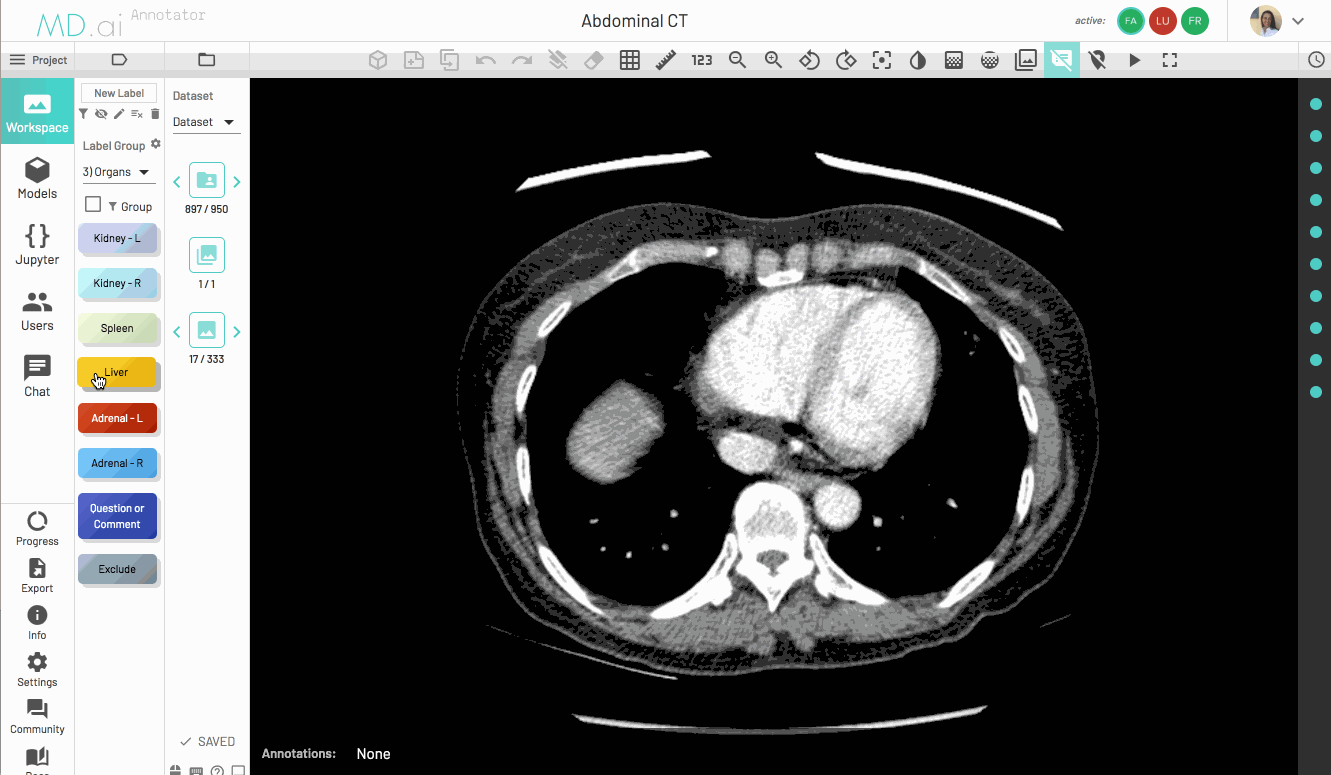1331x775 pixels.
Task: Click the zoom in magnifier
Action: pyautogui.click(x=773, y=60)
